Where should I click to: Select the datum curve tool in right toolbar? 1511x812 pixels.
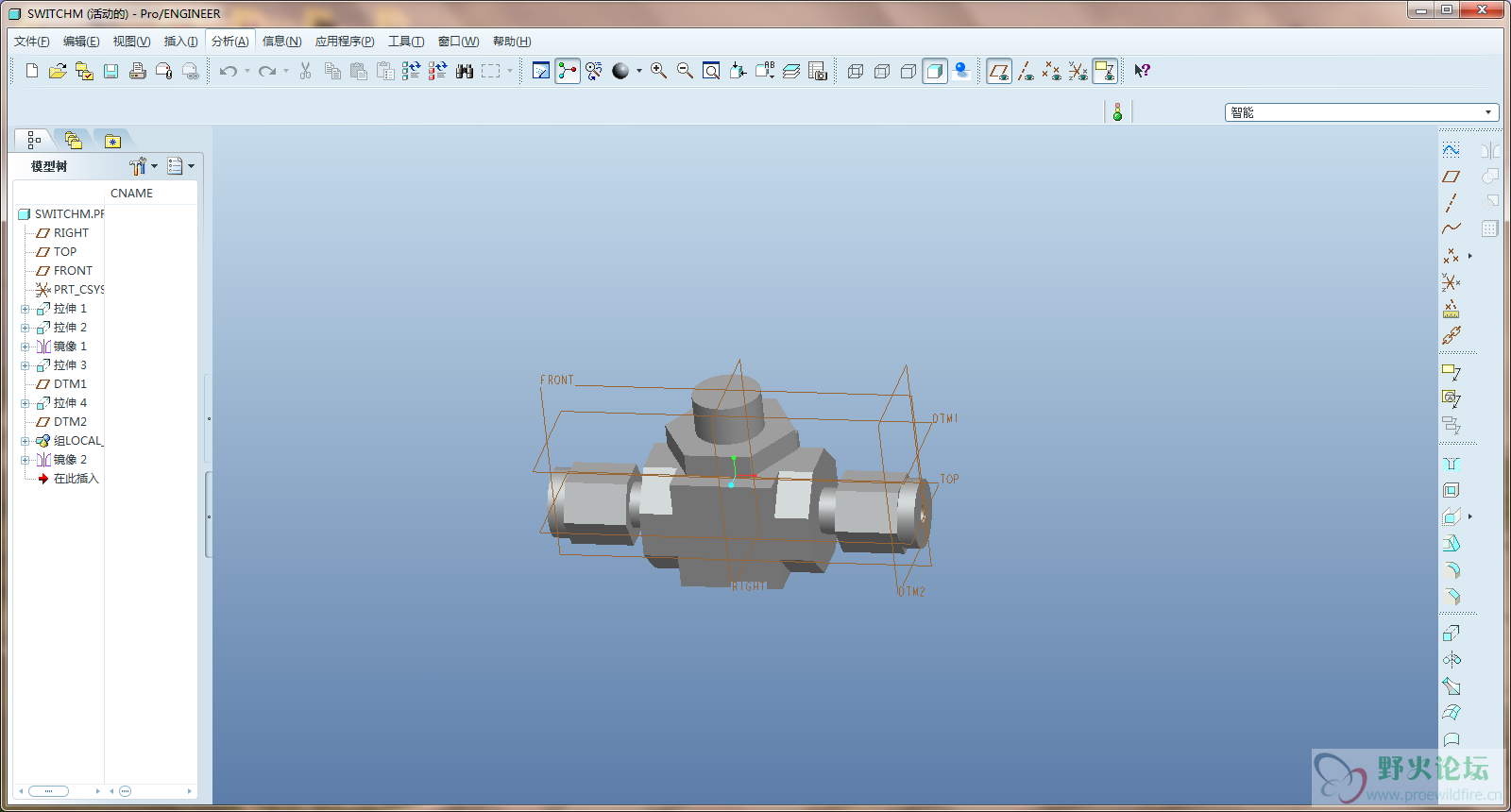pyautogui.click(x=1452, y=228)
